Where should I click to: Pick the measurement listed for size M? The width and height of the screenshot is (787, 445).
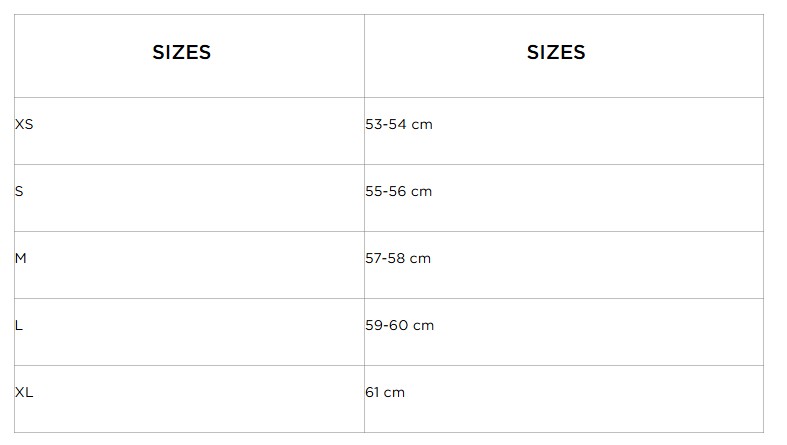(398, 258)
